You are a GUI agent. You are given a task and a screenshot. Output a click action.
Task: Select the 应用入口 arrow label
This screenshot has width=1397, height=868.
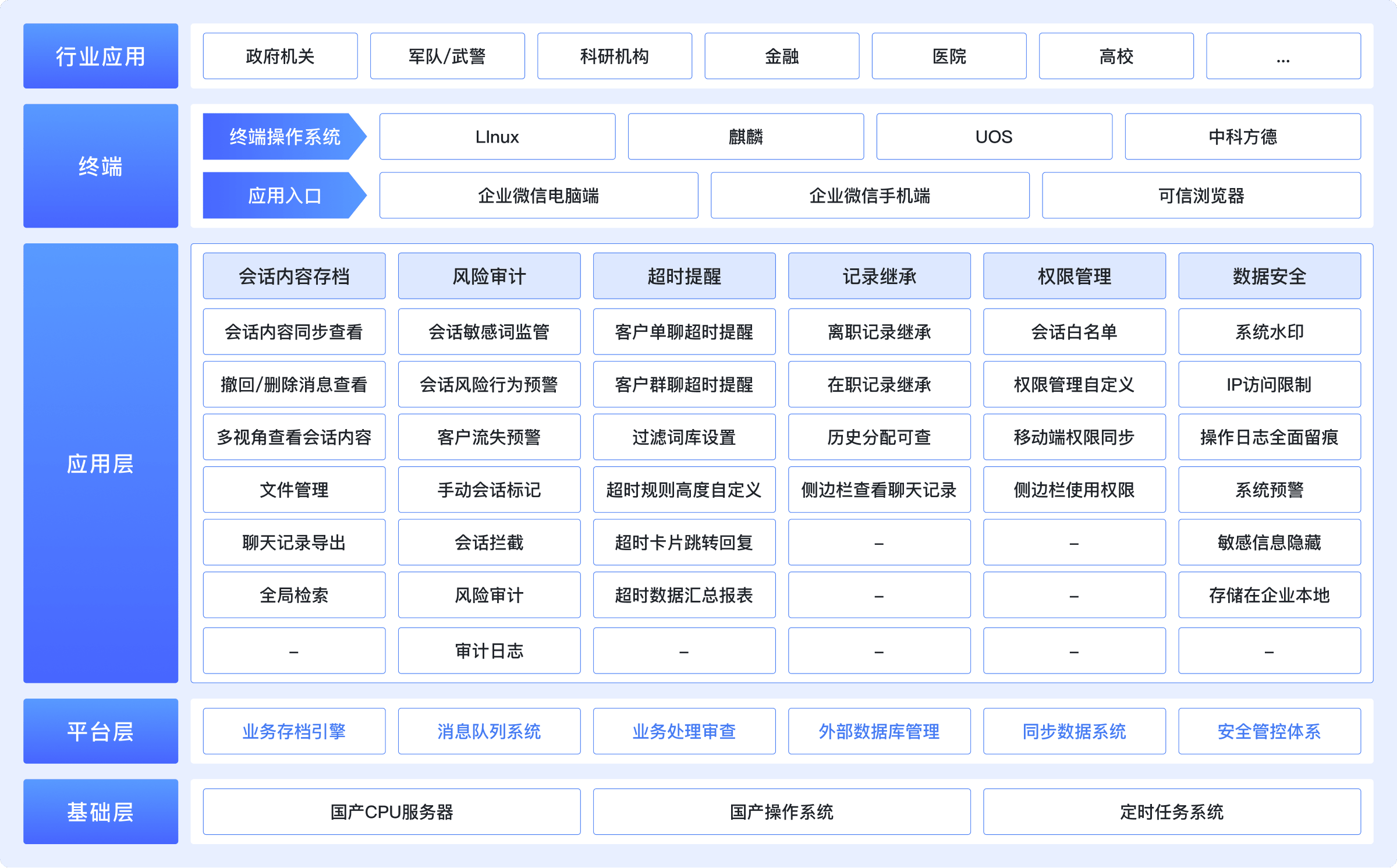coord(284,196)
